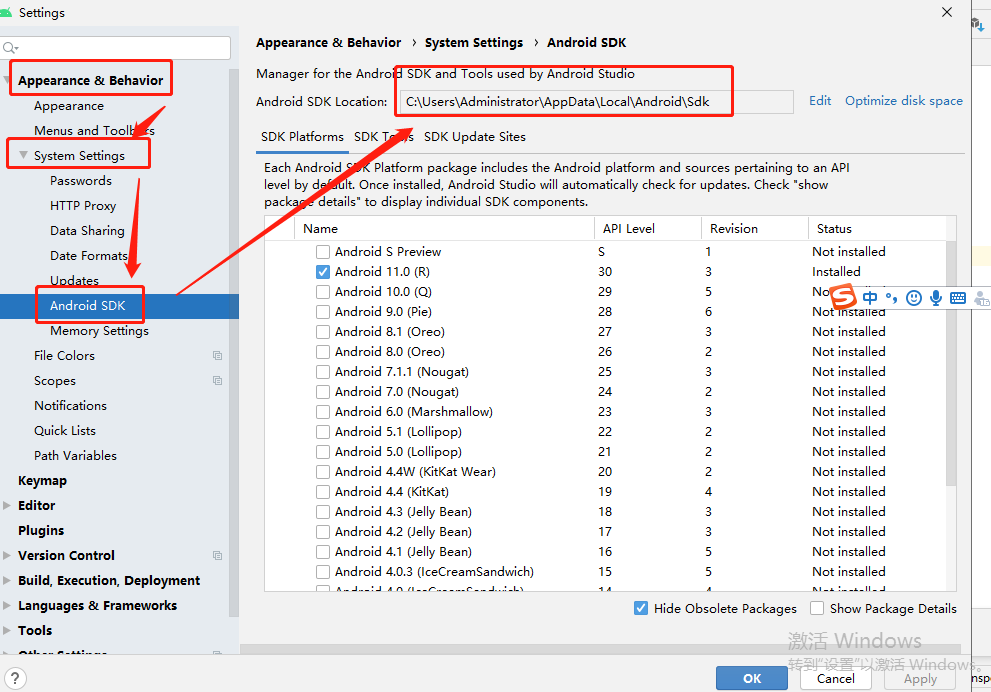The width and height of the screenshot is (991, 692).
Task: Sort table by the Revision column header
Action: click(x=755, y=228)
